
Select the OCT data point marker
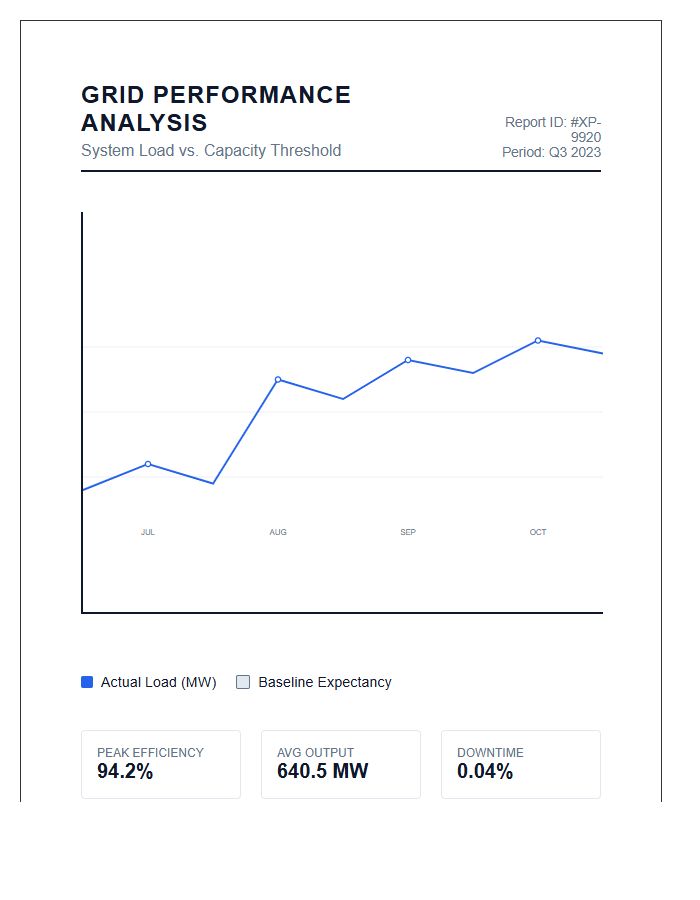pos(538,340)
